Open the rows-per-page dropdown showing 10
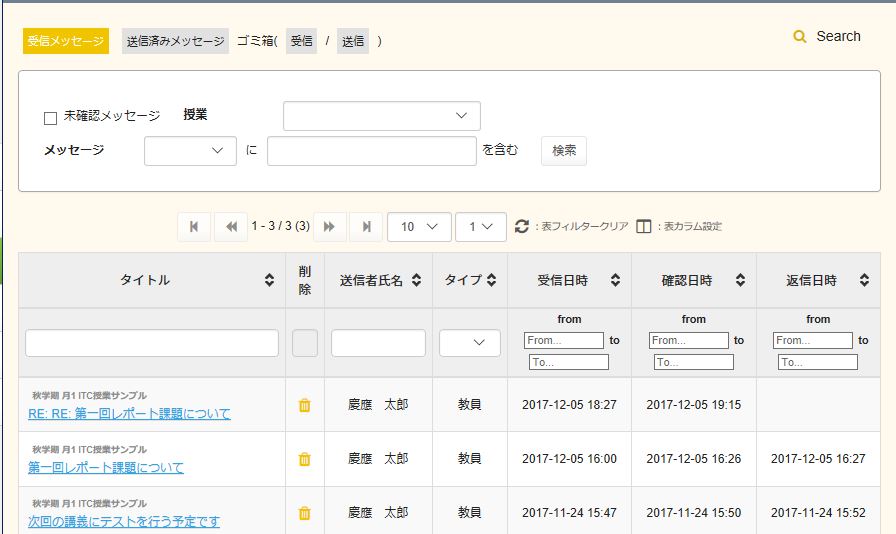896x534 pixels. click(418, 227)
